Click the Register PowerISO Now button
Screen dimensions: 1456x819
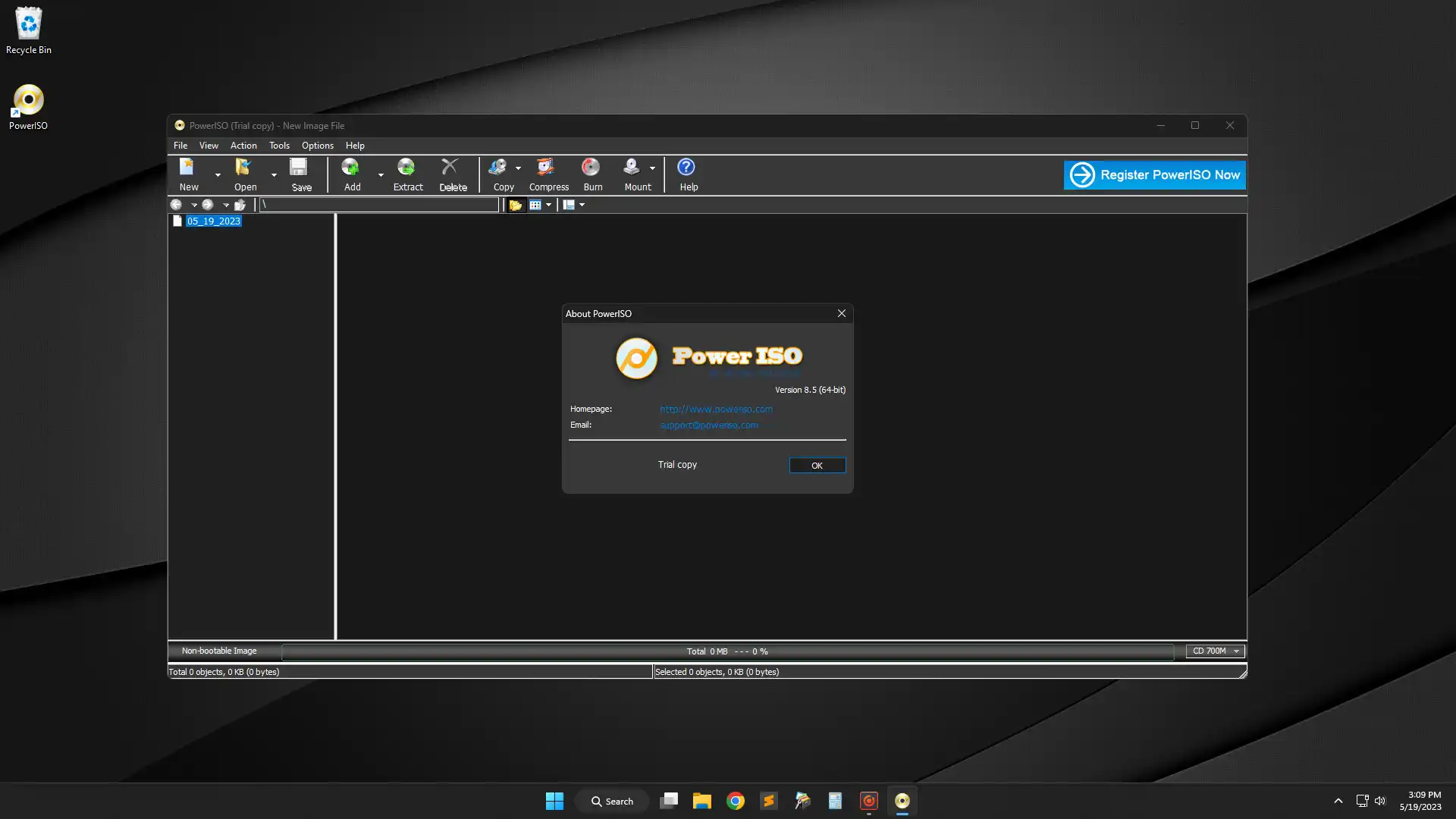pos(1154,174)
